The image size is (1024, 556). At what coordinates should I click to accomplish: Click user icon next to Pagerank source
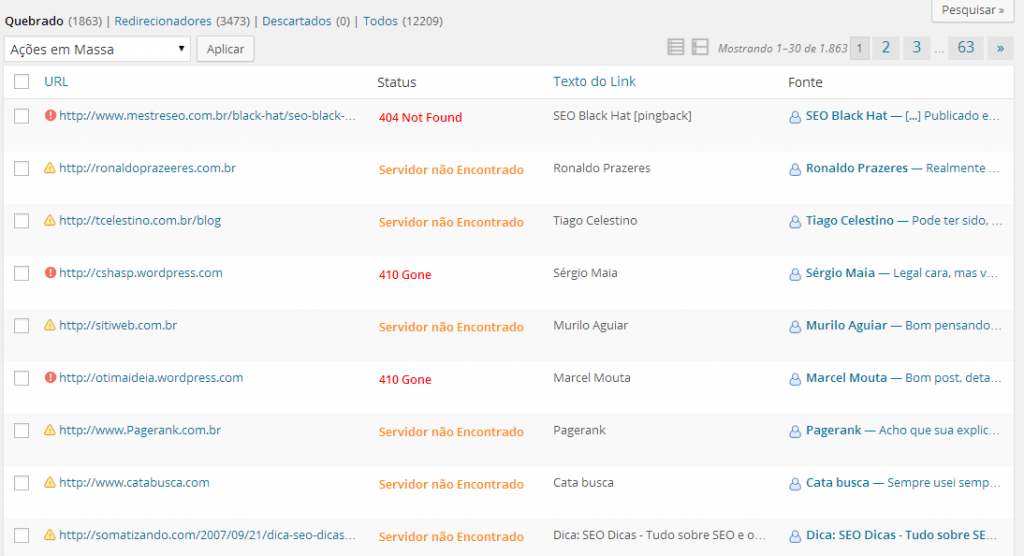tap(795, 431)
